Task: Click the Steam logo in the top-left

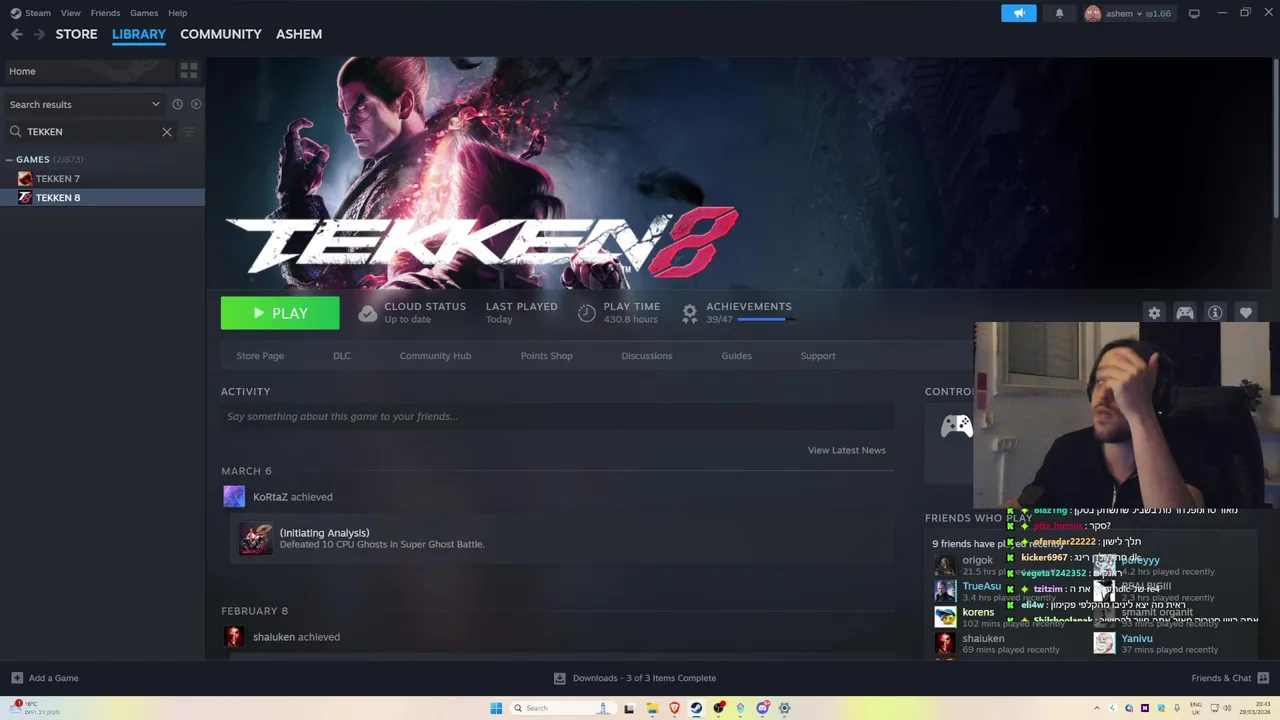Action: tap(15, 13)
